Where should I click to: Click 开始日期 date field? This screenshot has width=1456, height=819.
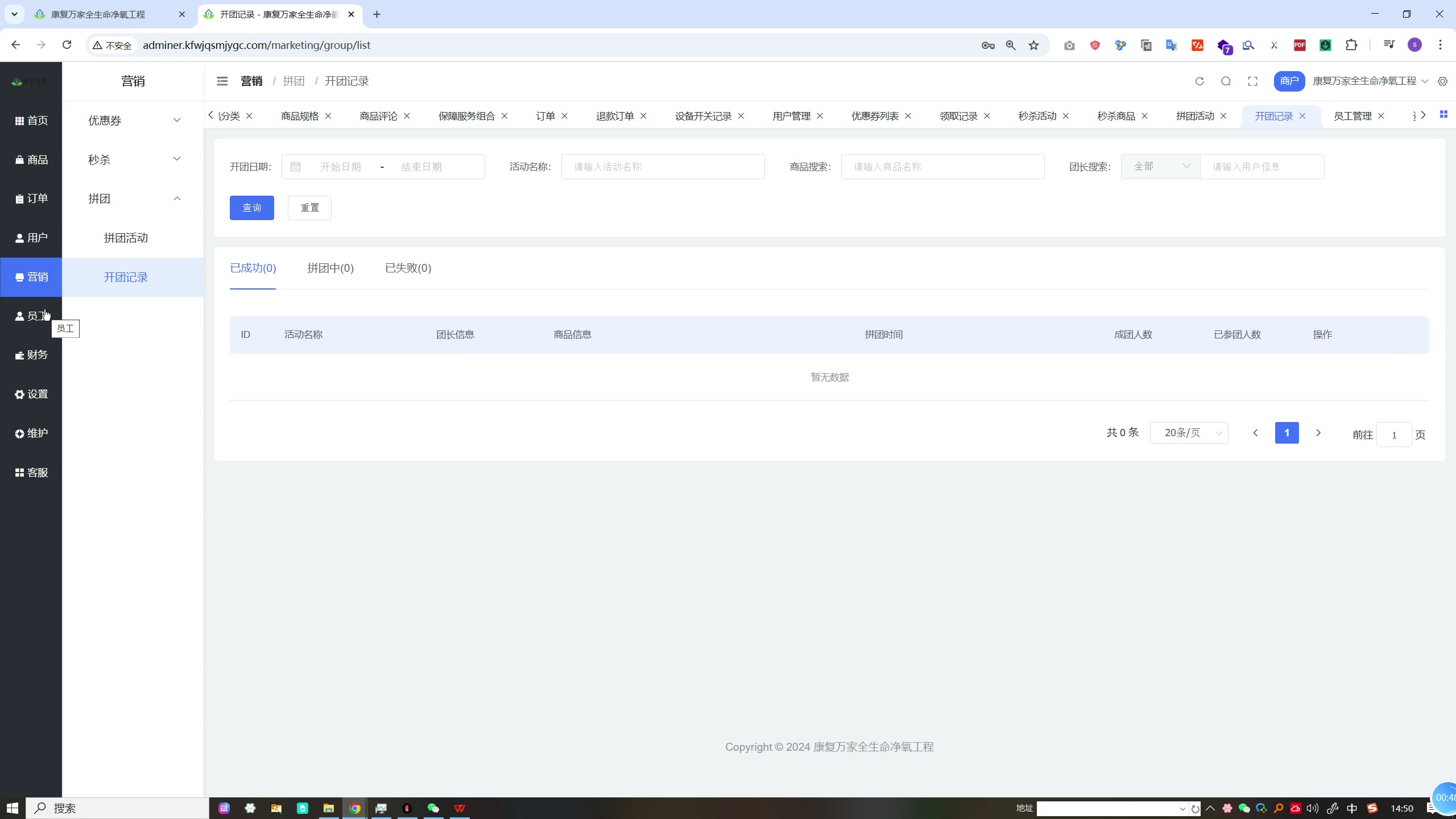[x=341, y=167]
